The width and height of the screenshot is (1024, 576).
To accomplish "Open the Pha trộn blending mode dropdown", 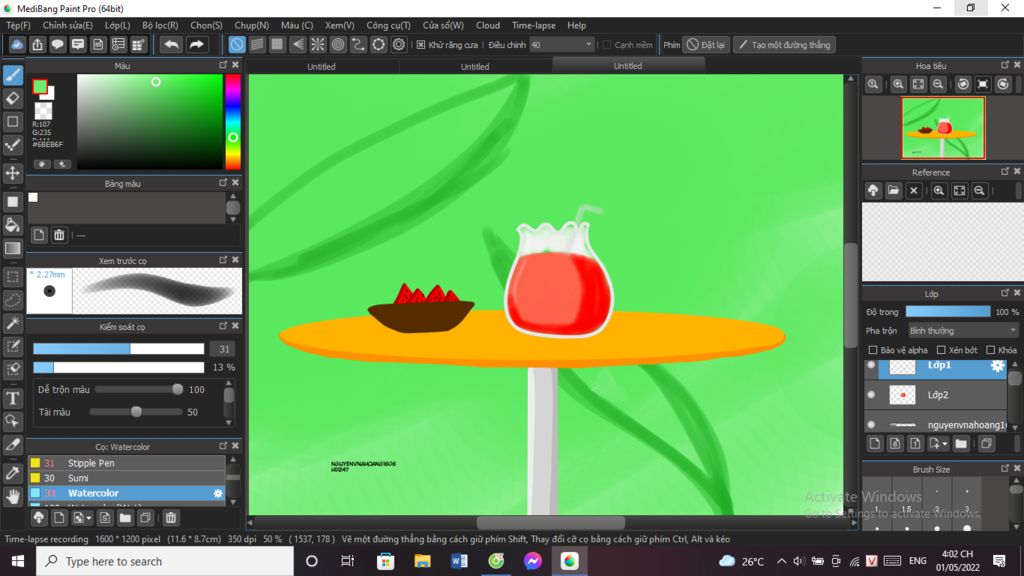I will click(x=963, y=331).
